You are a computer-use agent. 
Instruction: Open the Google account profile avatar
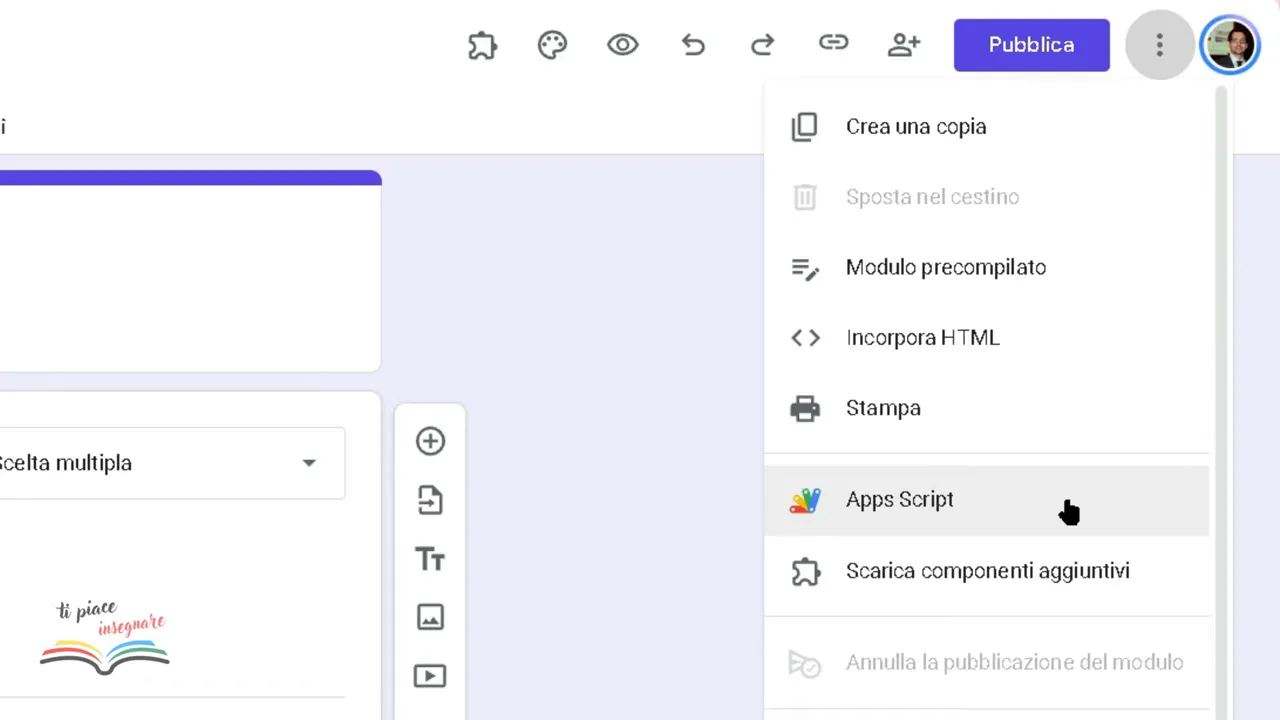point(1229,45)
